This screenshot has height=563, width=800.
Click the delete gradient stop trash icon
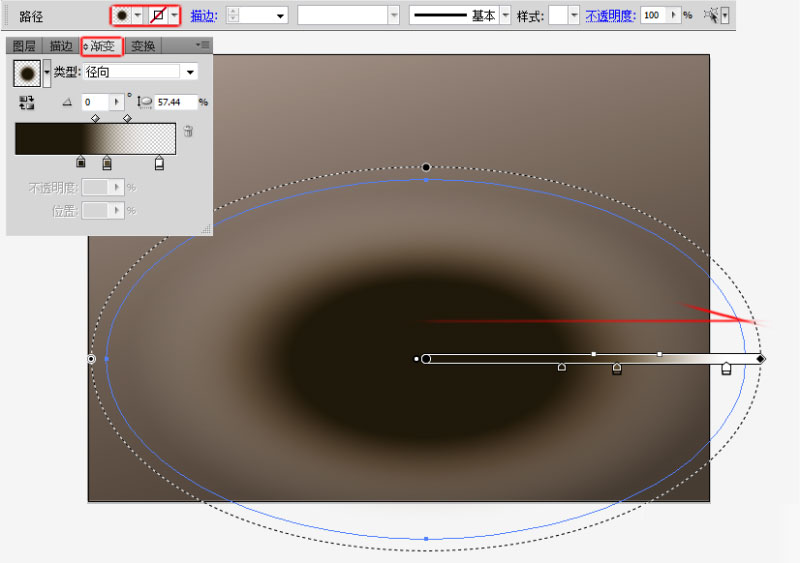point(188,131)
